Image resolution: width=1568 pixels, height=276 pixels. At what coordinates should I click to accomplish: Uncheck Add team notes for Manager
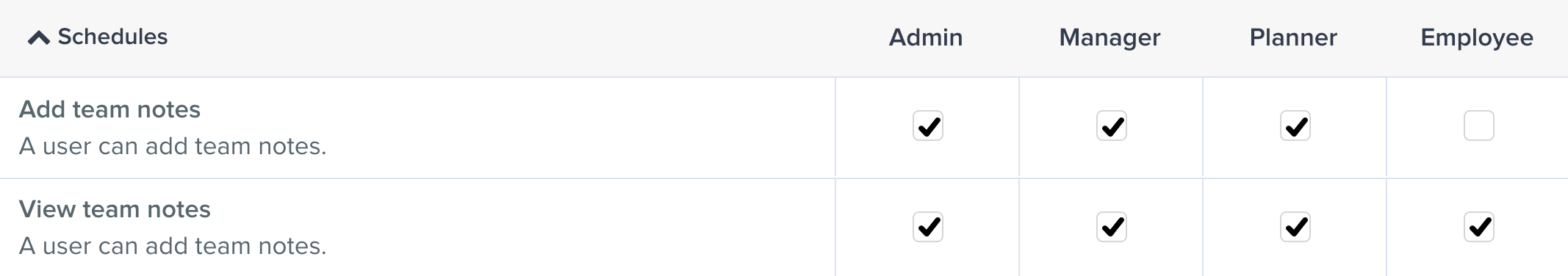[1112, 126]
